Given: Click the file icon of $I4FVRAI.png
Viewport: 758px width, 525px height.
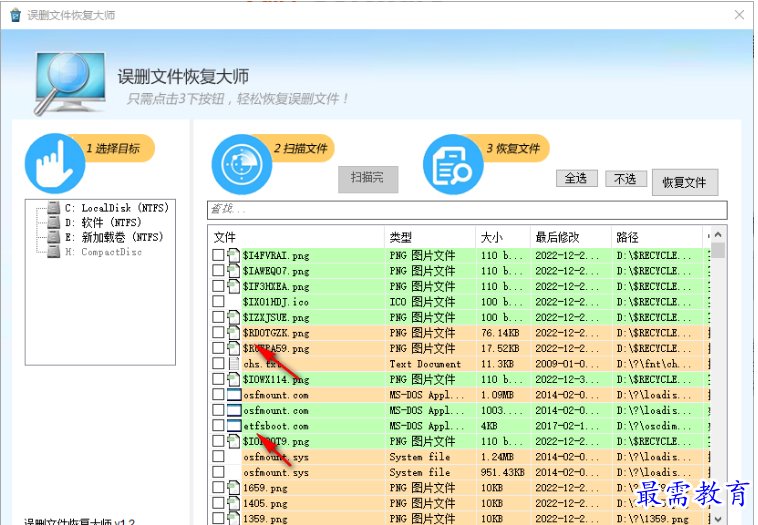Looking at the screenshot, I should point(234,255).
